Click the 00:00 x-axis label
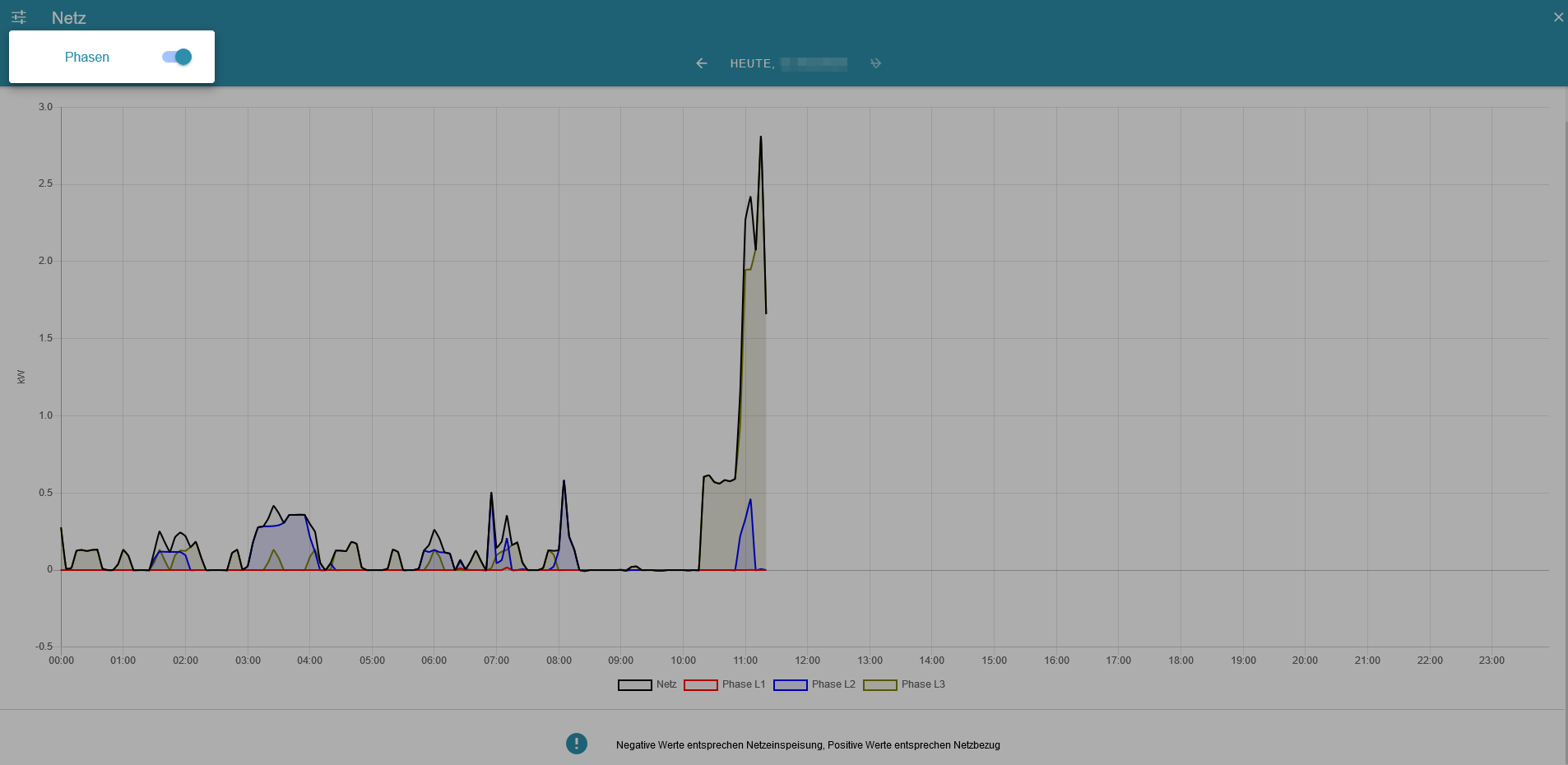Screen dimensions: 1568x765 pos(61,661)
